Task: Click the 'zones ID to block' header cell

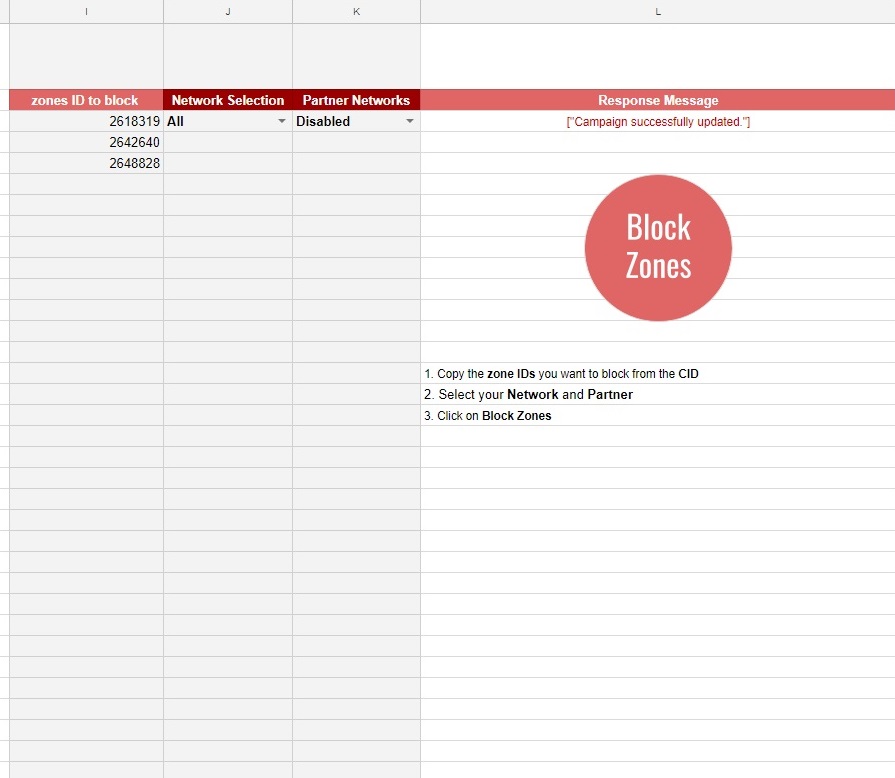Action: (86, 100)
